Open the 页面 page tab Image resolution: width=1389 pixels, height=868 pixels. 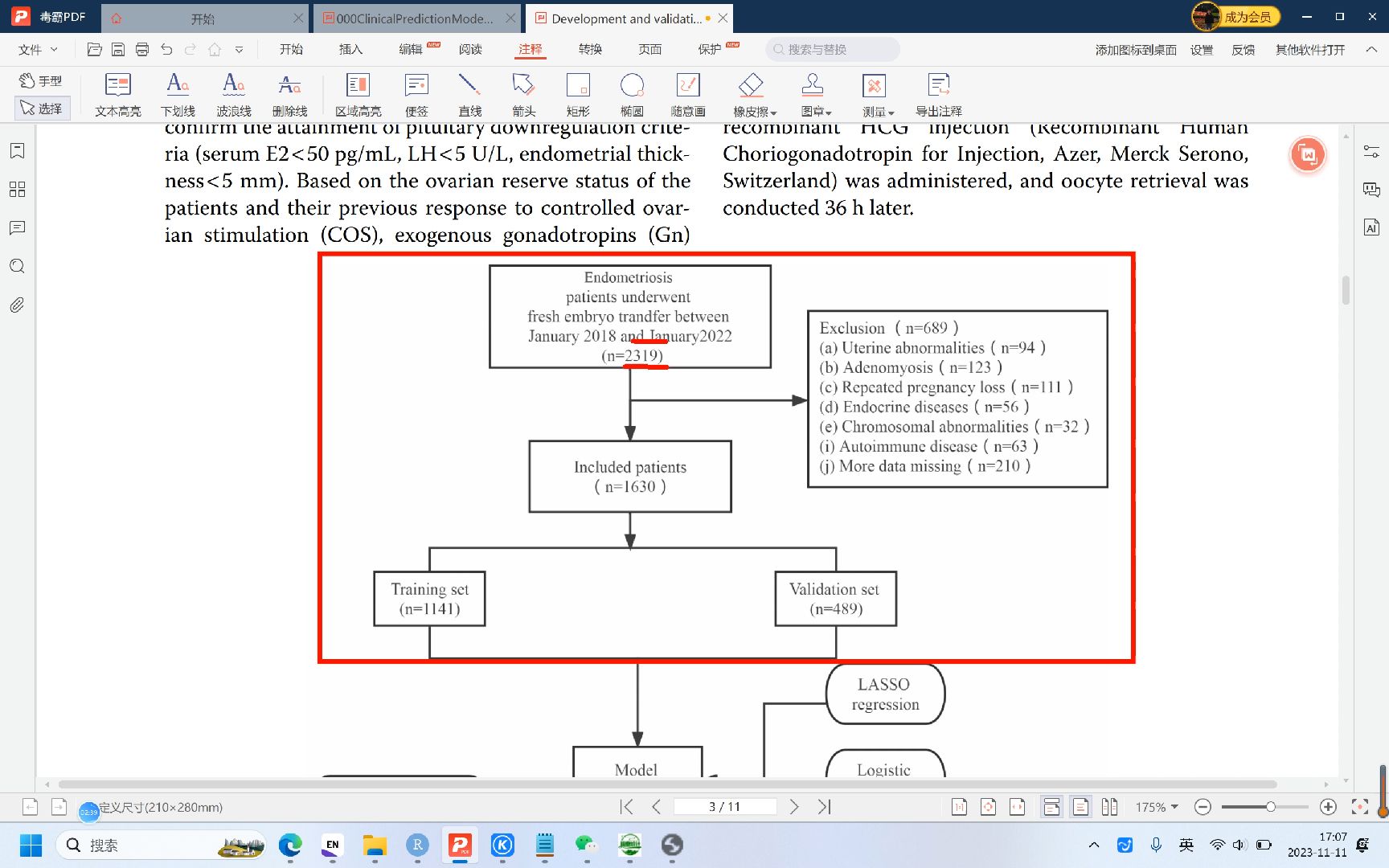pos(649,49)
